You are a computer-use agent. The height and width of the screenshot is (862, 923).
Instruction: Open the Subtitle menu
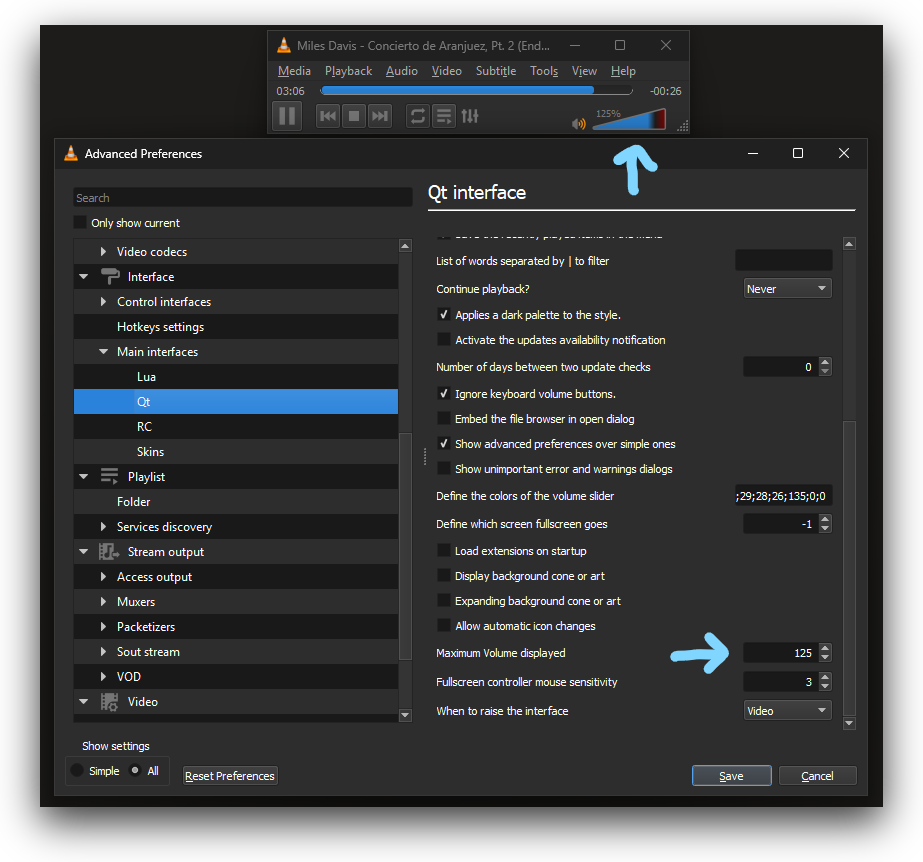[x=496, y=71]
